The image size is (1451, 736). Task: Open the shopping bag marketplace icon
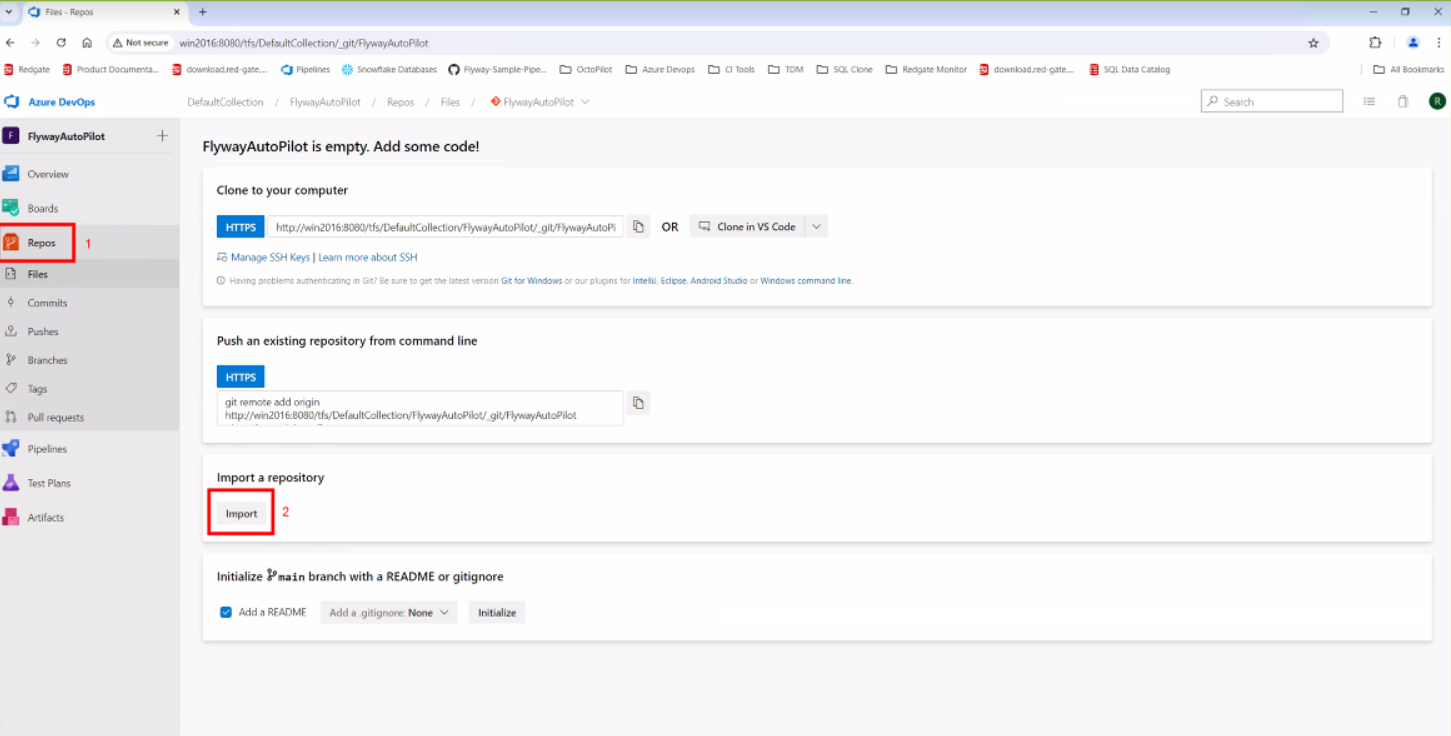1403,102
